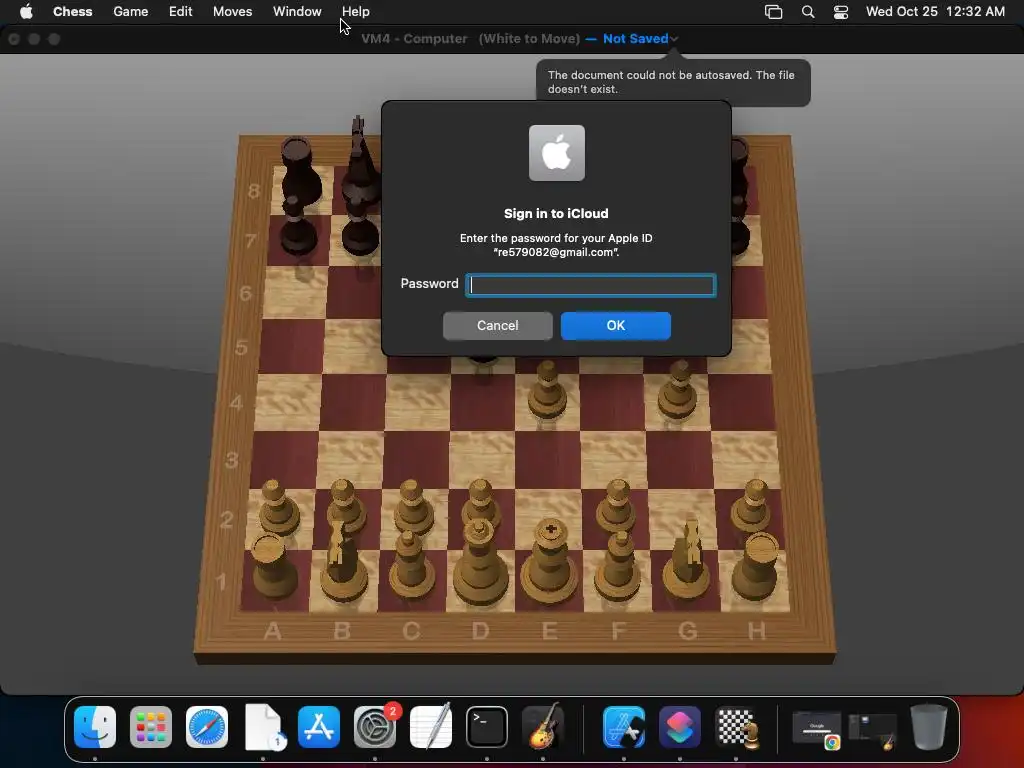Screen dimensions: 1024x768
Task: Select the white pawn on G4
Action: pyautogui.click(x=677, y=391)
